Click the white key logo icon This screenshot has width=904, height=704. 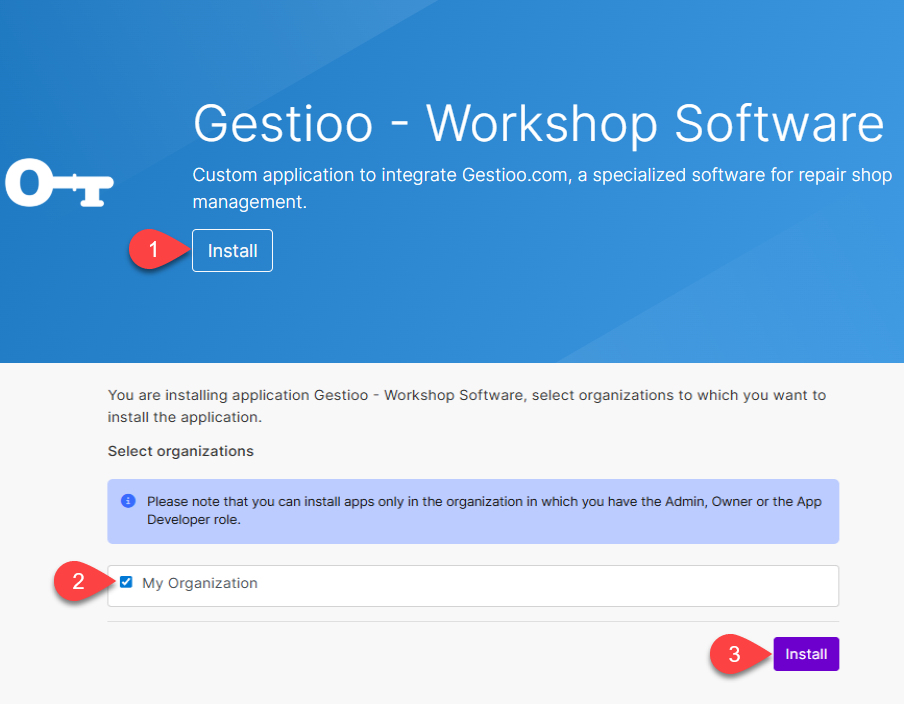[x=60, y=184]
